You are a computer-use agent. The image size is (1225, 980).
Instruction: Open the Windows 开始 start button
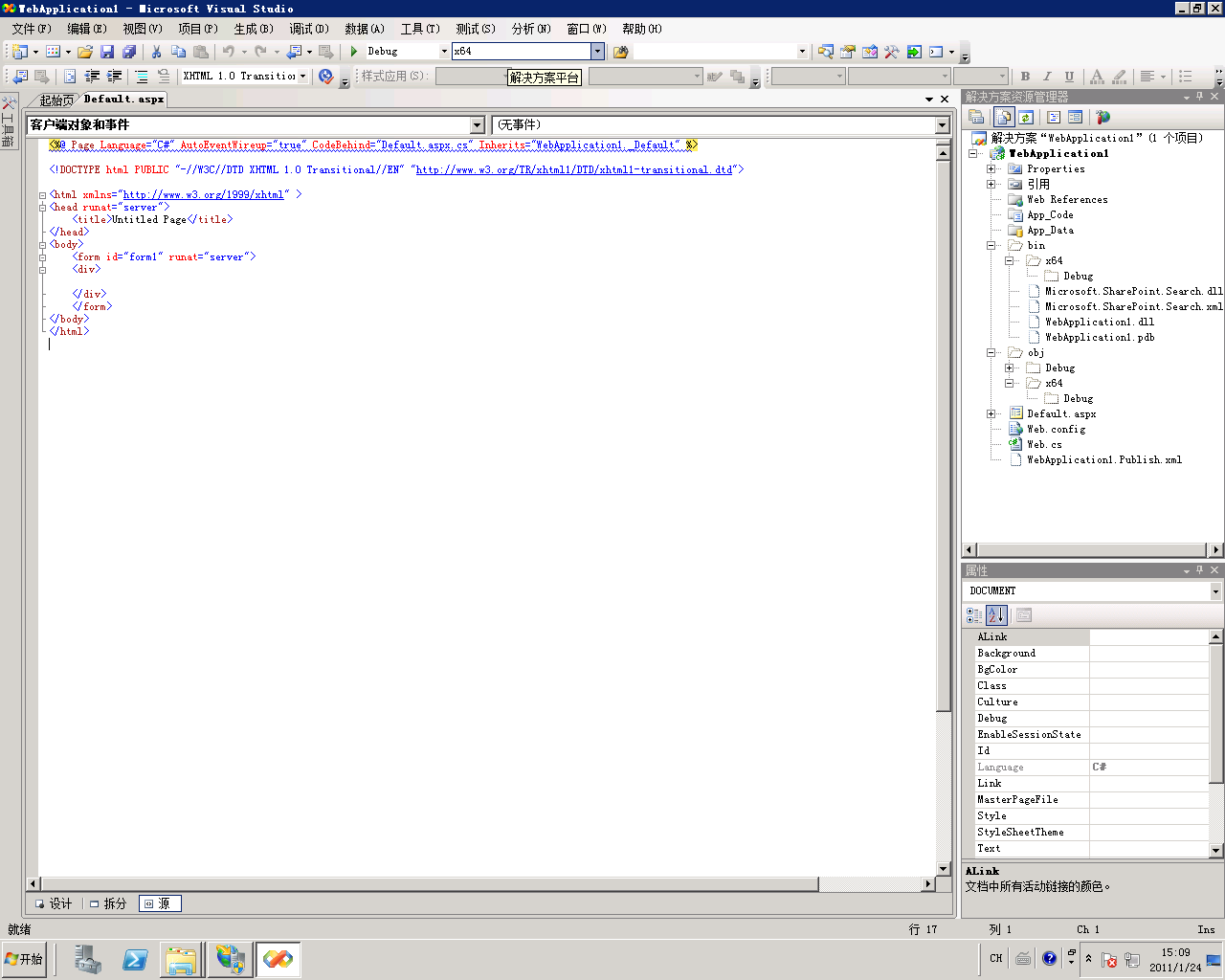[24, 959]
